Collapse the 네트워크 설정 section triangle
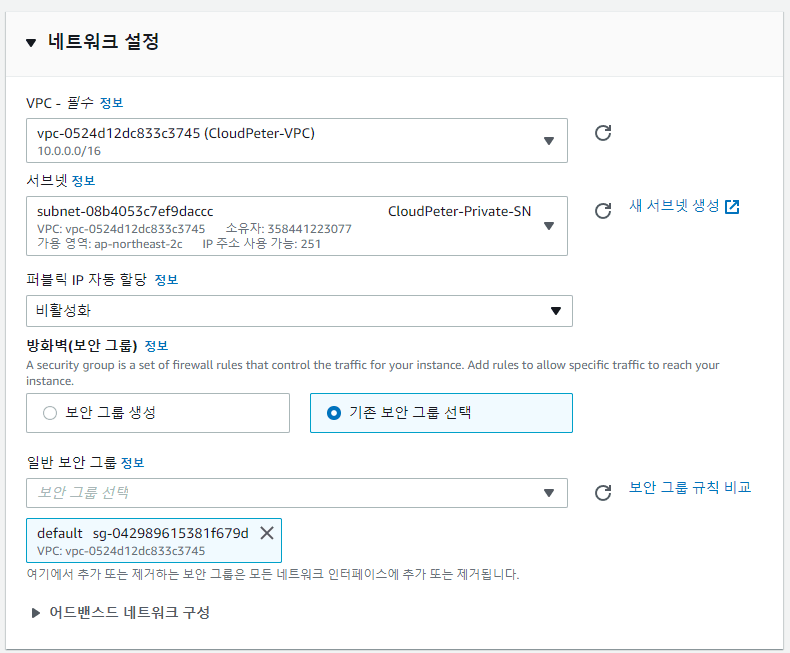 pyautogui.click(x=31, y=43)
